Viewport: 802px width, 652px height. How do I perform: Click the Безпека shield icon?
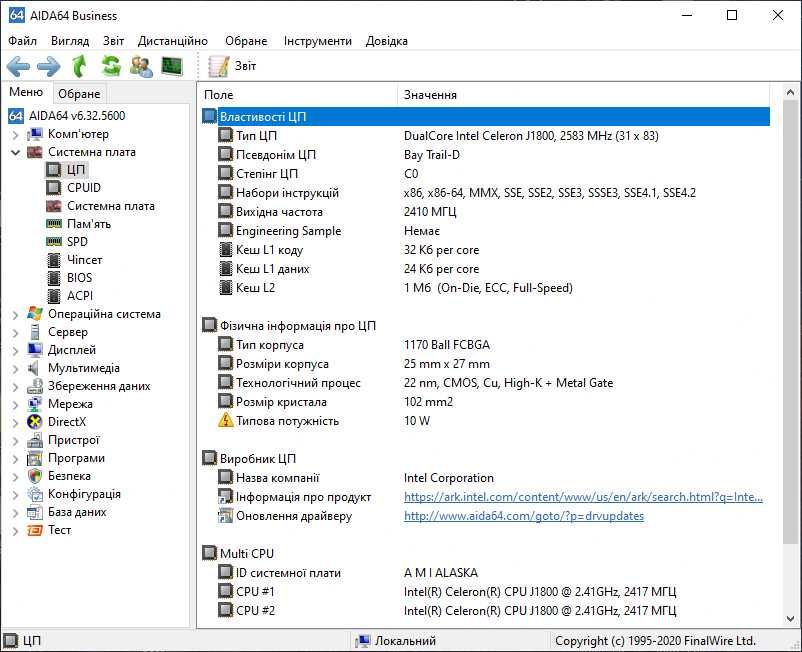[35, 476]
